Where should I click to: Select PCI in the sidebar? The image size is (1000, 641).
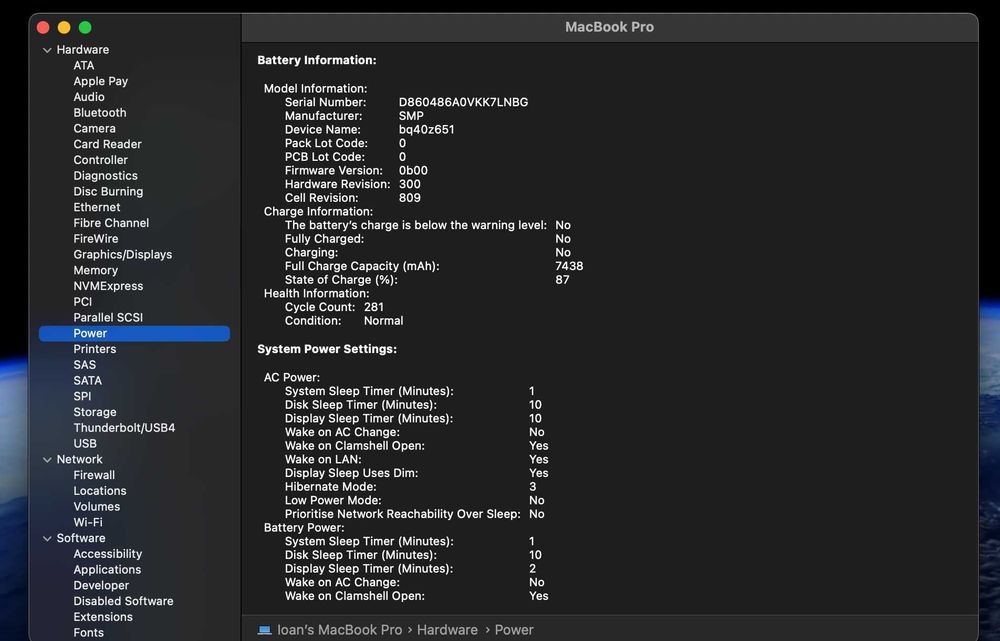click(82, 302)
